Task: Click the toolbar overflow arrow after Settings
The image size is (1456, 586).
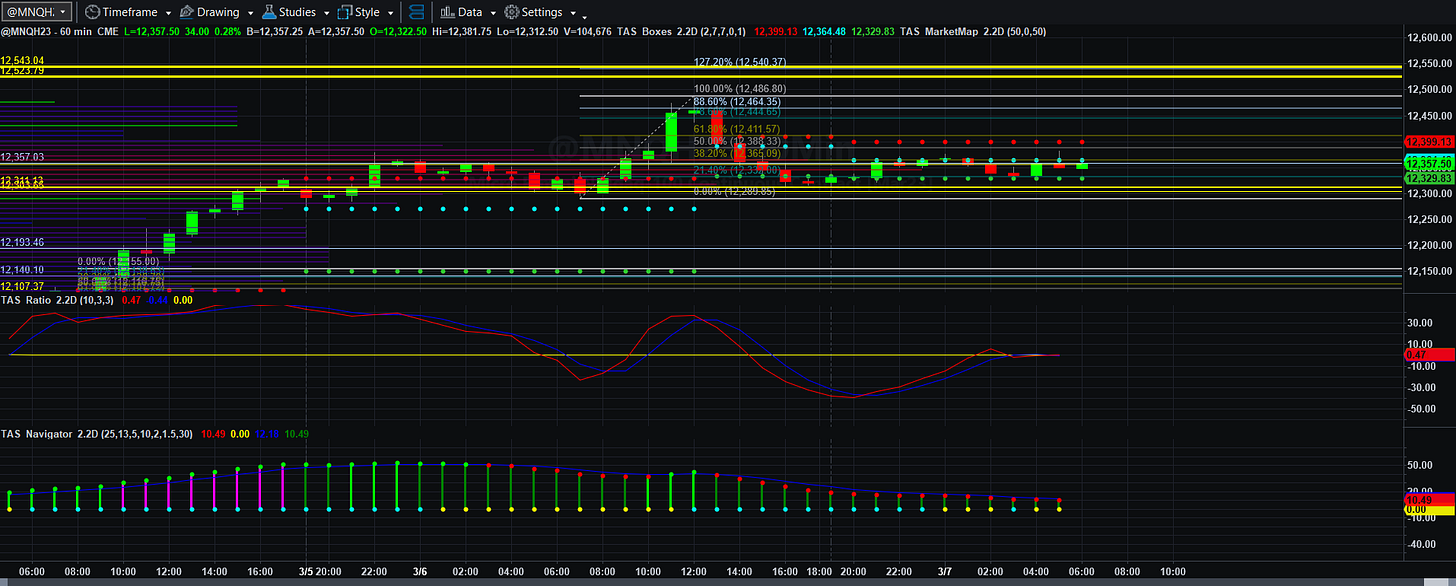Action: [x=584, y=16]
